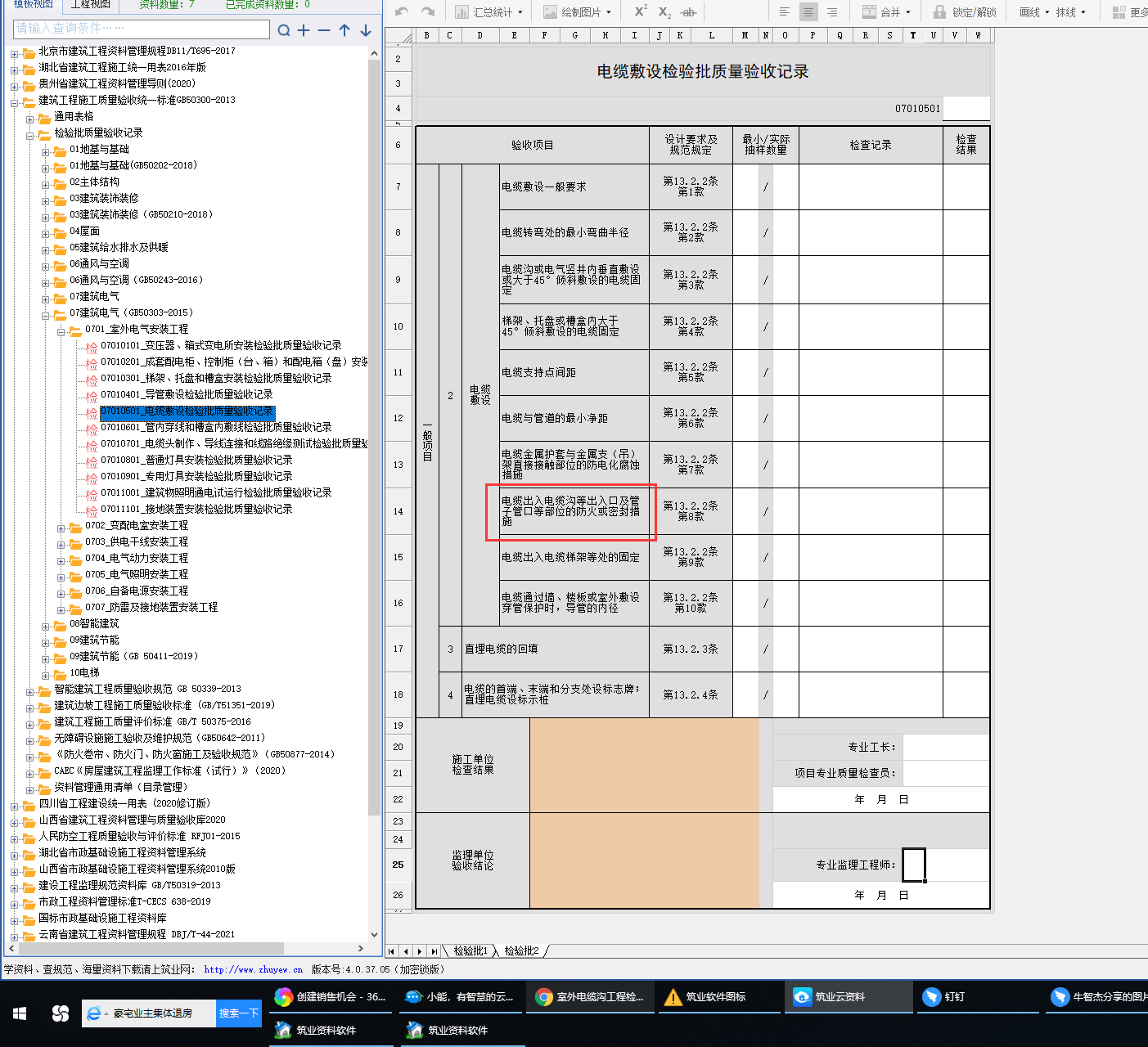
Task: Open the 筑业软件图标 taskbar item
Action: (720, 996)
